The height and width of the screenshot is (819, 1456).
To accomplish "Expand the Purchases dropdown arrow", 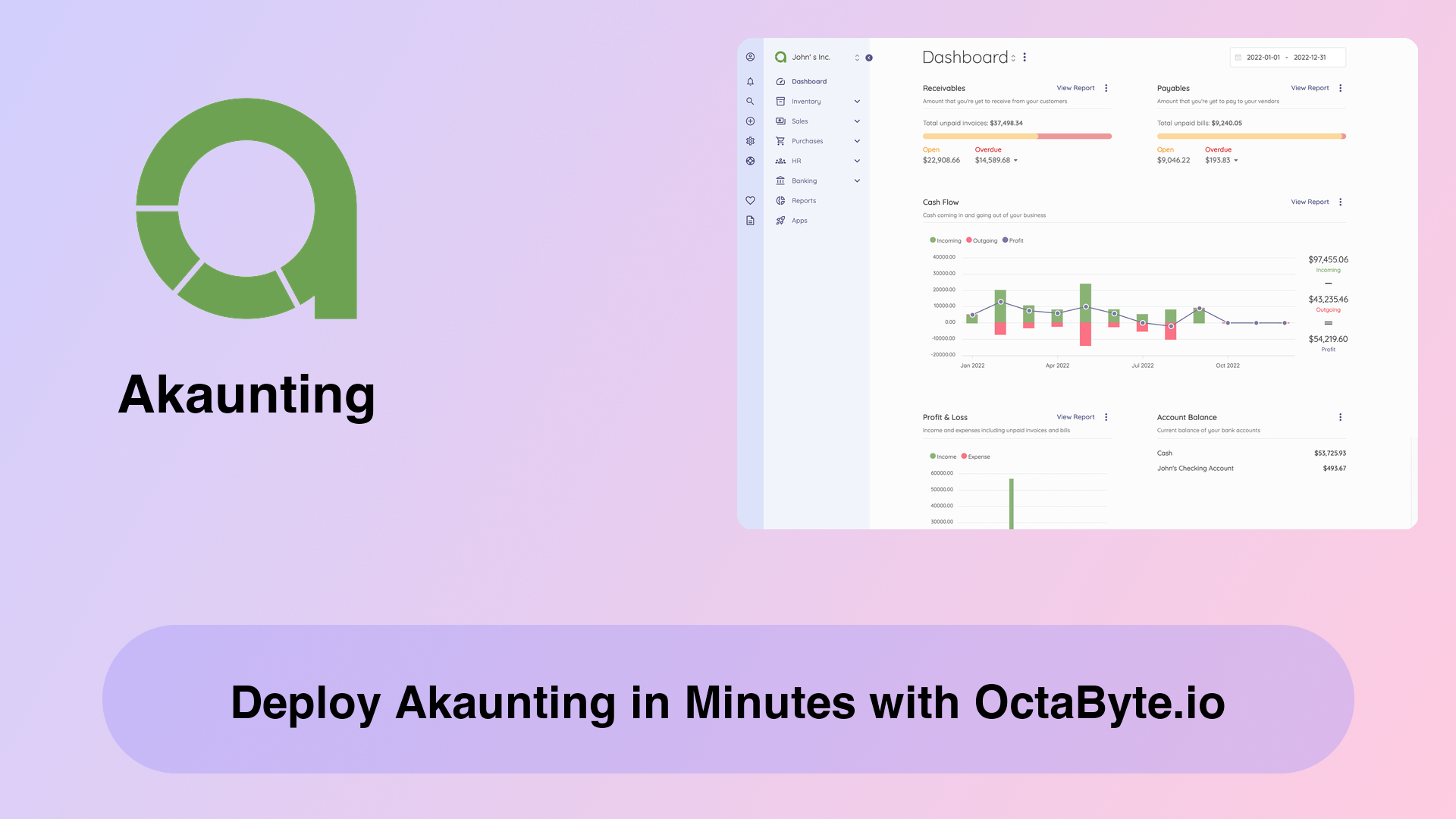I will (857, 141).
